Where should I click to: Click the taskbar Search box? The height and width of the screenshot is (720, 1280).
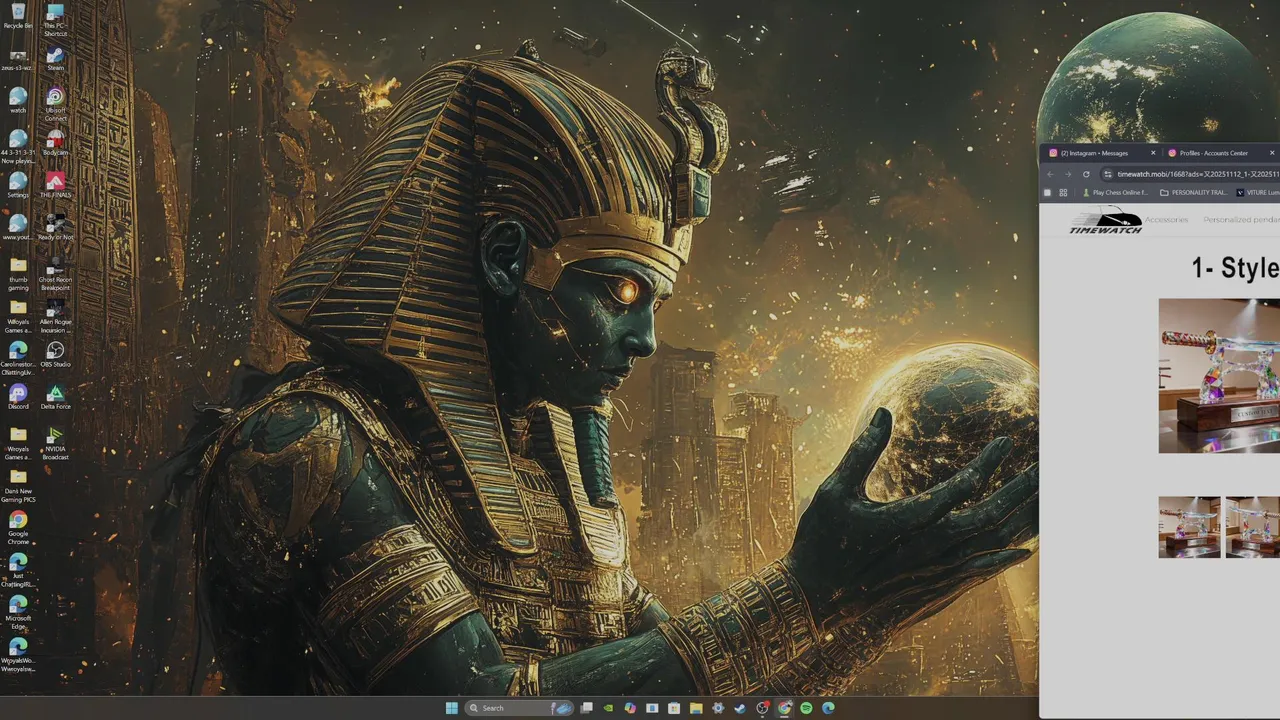pos(520,708)
